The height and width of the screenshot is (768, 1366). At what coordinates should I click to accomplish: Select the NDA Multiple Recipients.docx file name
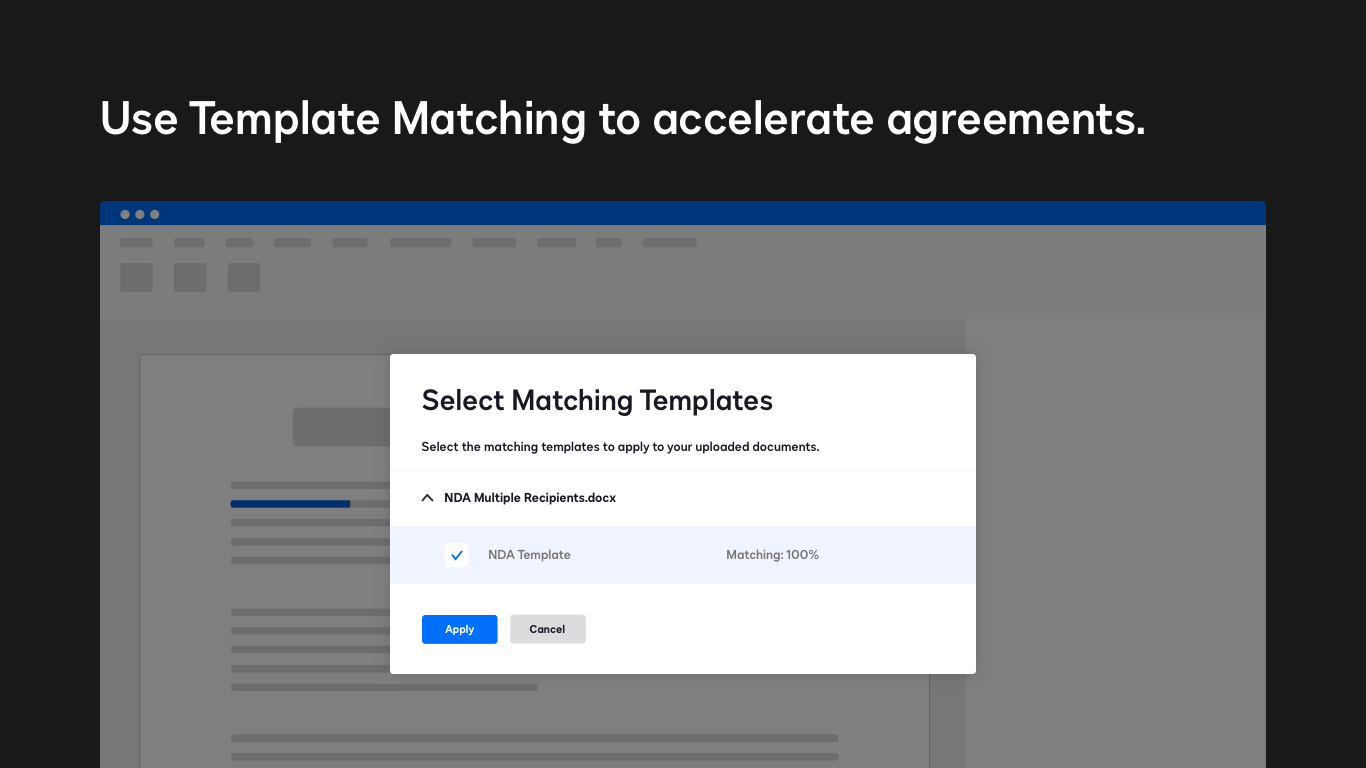click(x=529, y=497)
